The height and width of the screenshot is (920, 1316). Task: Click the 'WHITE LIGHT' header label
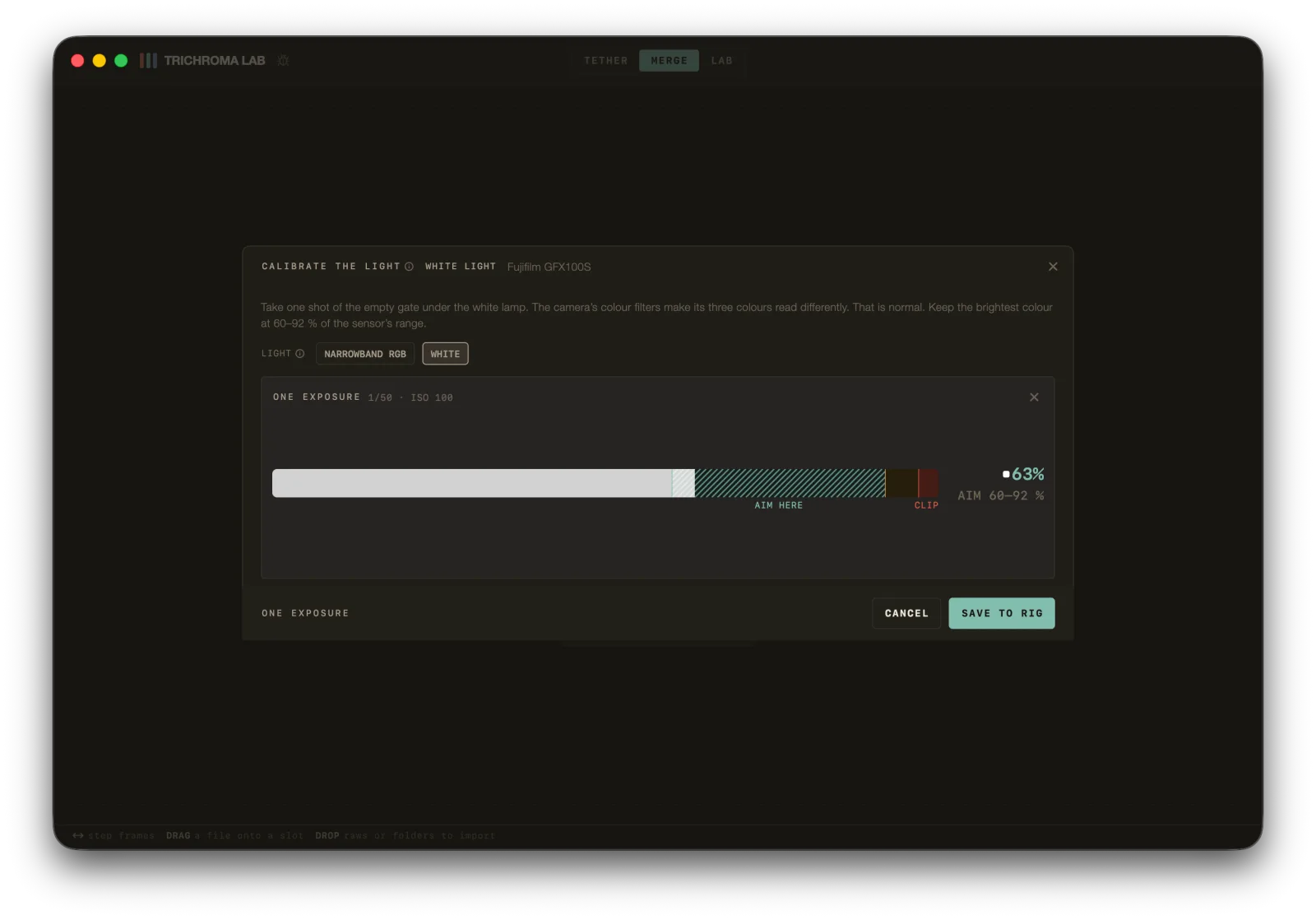point(461,267)
